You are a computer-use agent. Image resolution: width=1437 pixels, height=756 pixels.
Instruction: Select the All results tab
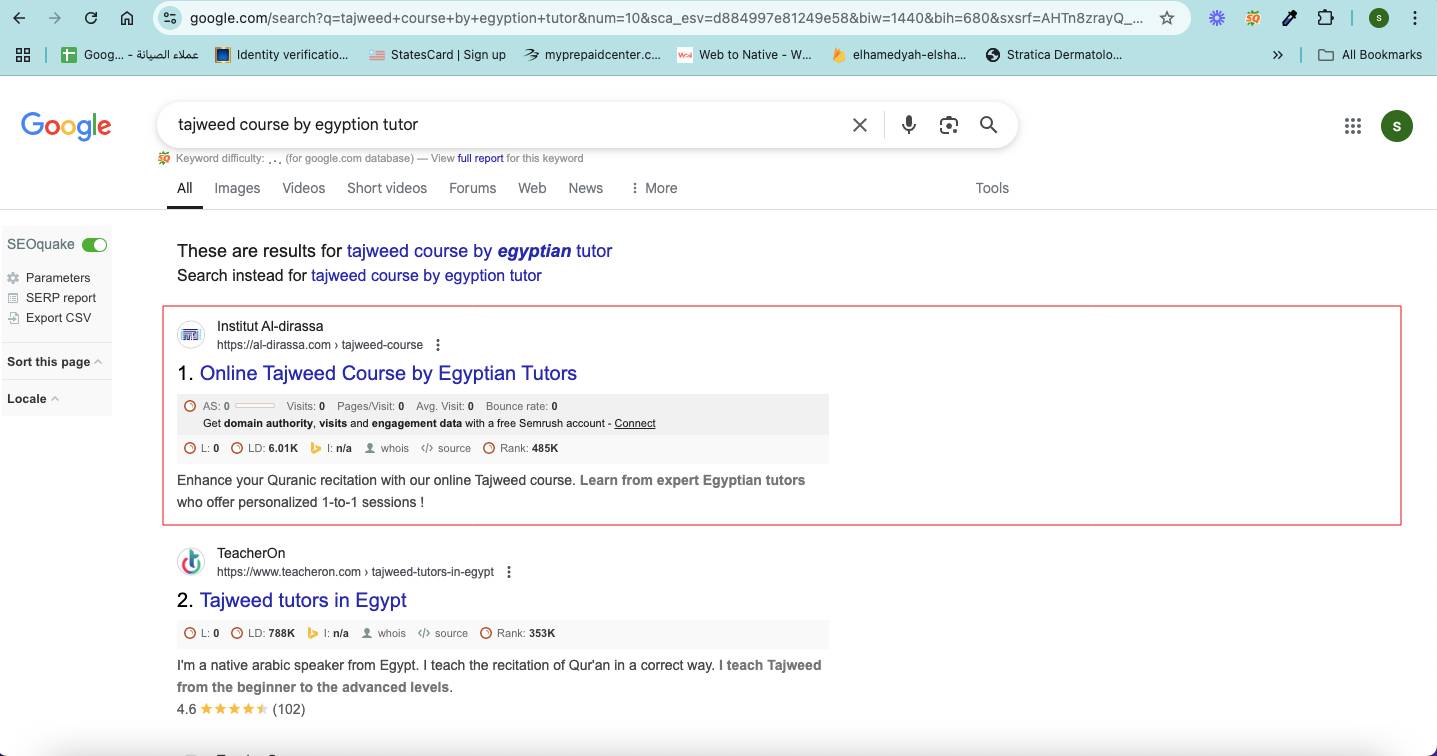(x=185, y=188)
